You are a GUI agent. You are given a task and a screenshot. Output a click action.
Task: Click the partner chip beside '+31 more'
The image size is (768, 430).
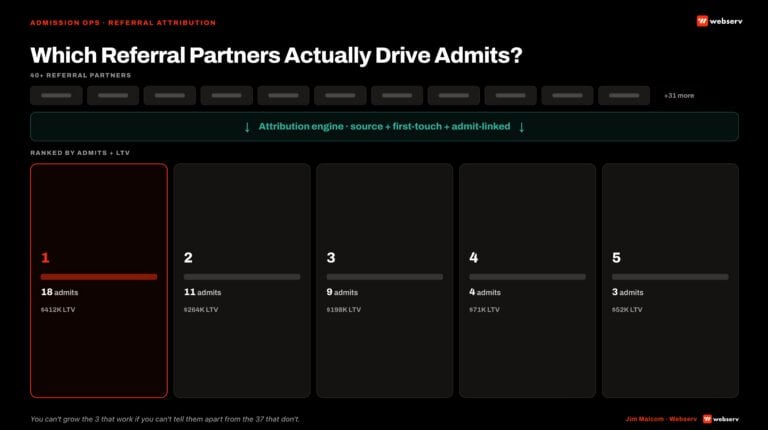click(624, 96)
